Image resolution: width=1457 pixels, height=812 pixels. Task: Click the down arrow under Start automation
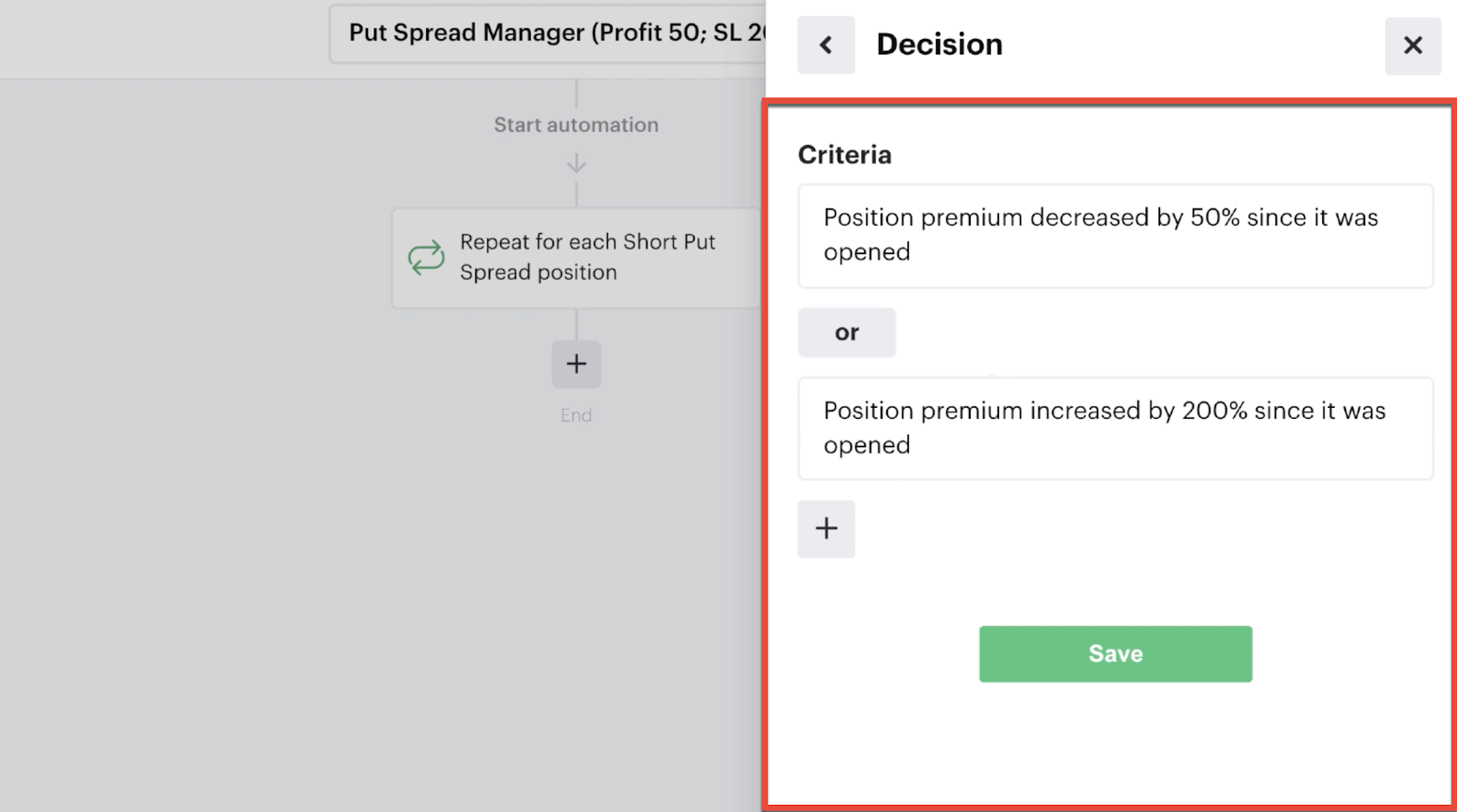(x=576, y=165)
